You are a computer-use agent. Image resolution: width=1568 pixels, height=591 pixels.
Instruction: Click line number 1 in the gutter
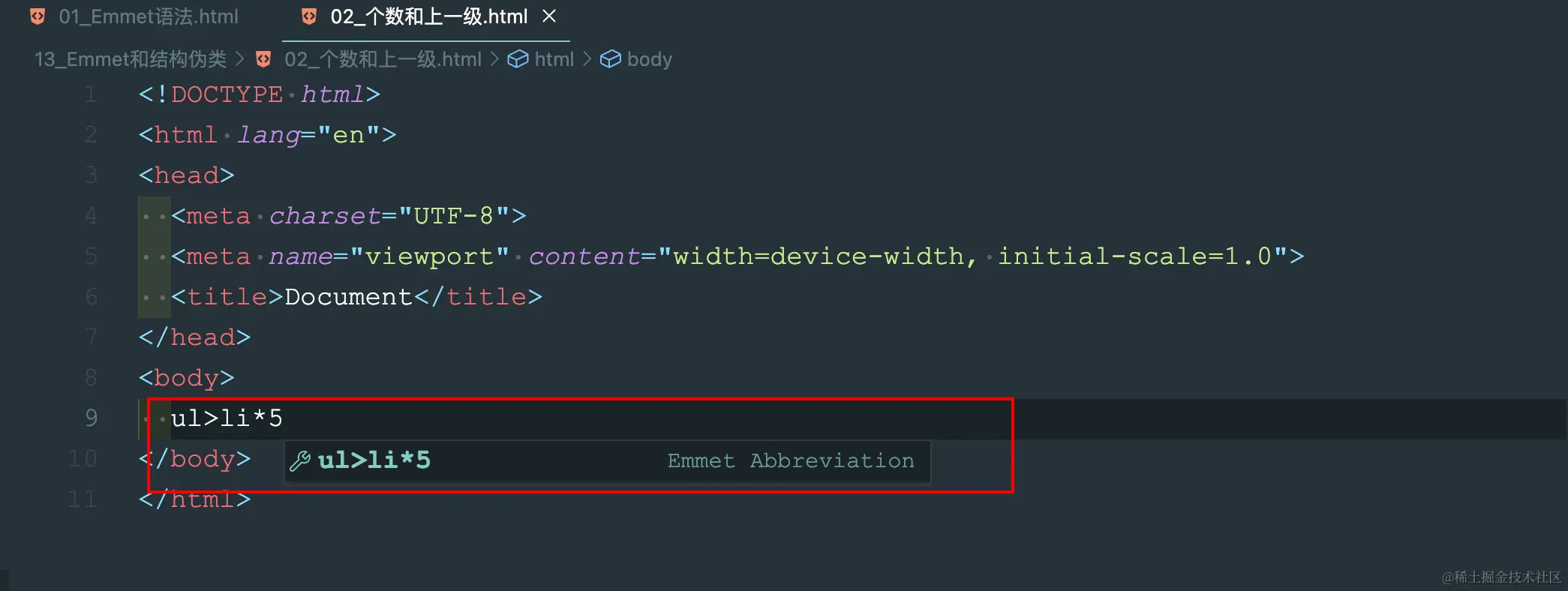click(x=91, y=94)
